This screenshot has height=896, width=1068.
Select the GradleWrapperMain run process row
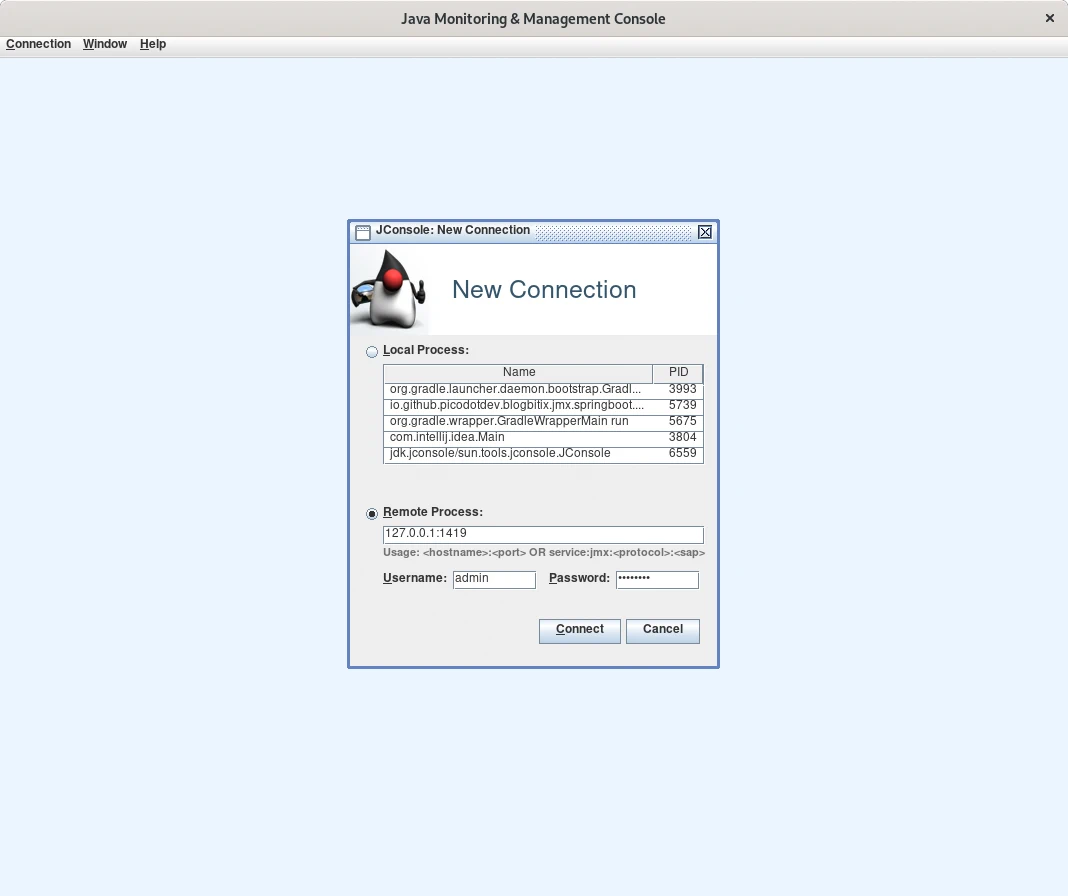(518, 421)
